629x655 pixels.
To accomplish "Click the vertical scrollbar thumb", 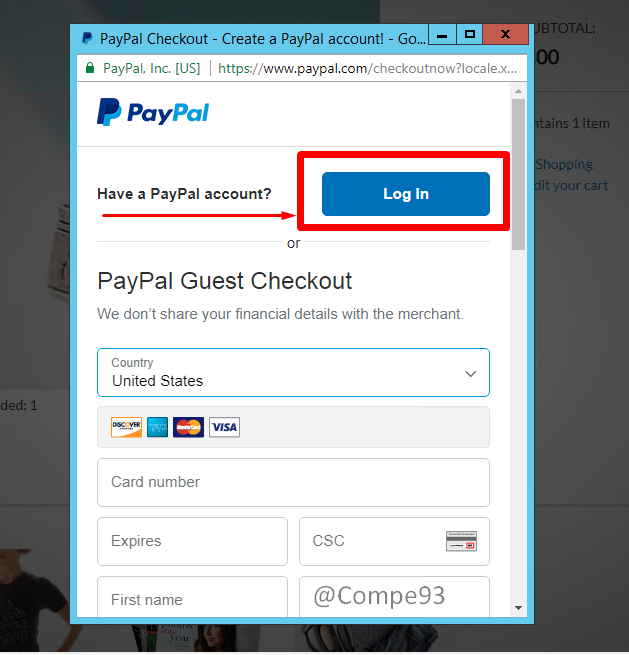I will (x=518, y=174).
